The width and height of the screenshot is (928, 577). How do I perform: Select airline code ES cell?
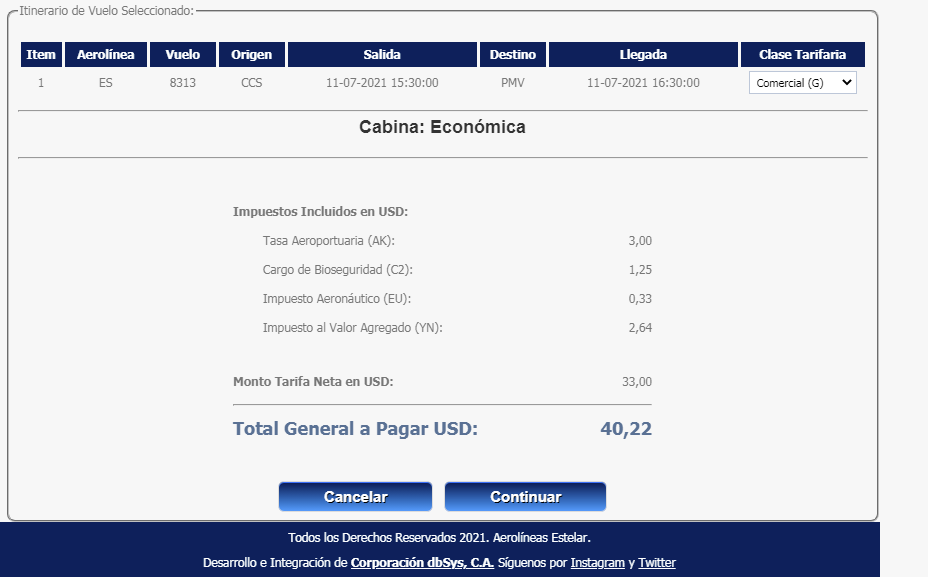coord(105,83)
